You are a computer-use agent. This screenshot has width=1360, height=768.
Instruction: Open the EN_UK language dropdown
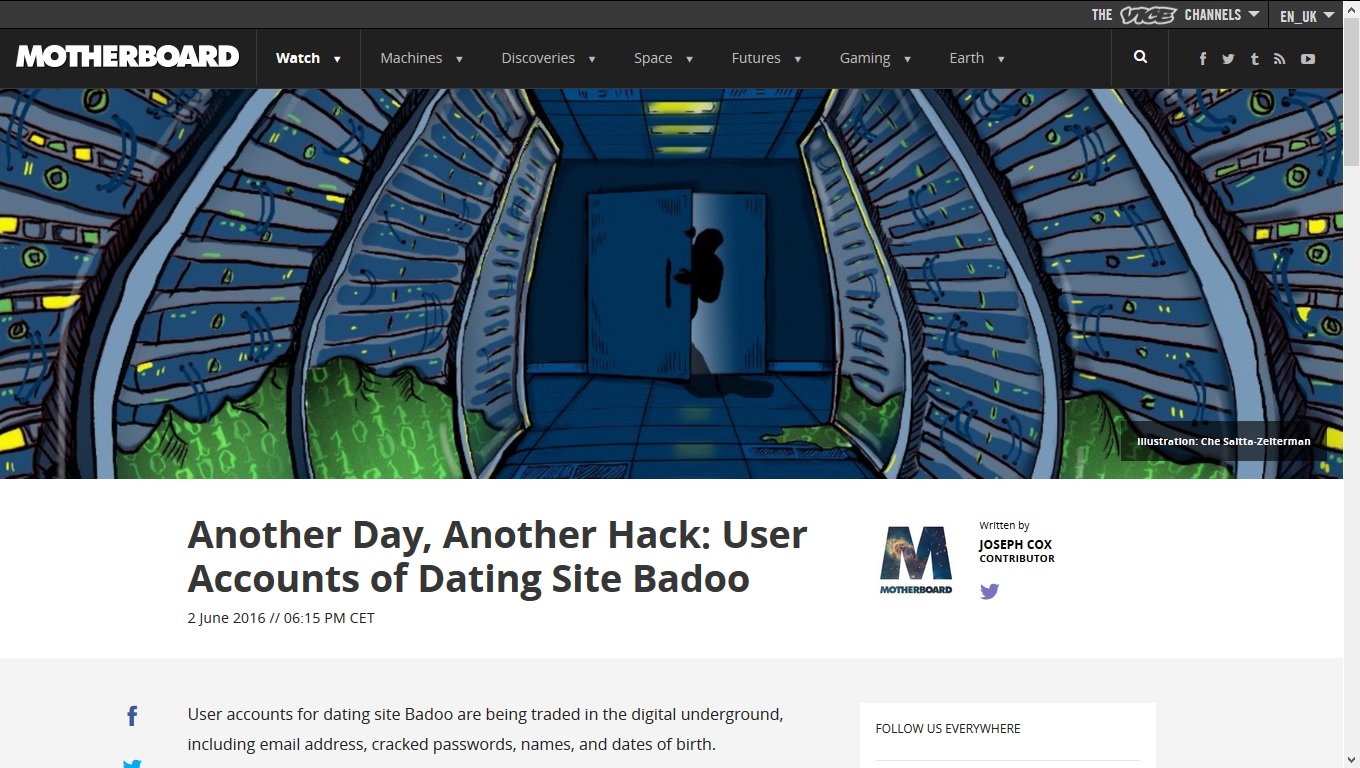click(1307, 15)
